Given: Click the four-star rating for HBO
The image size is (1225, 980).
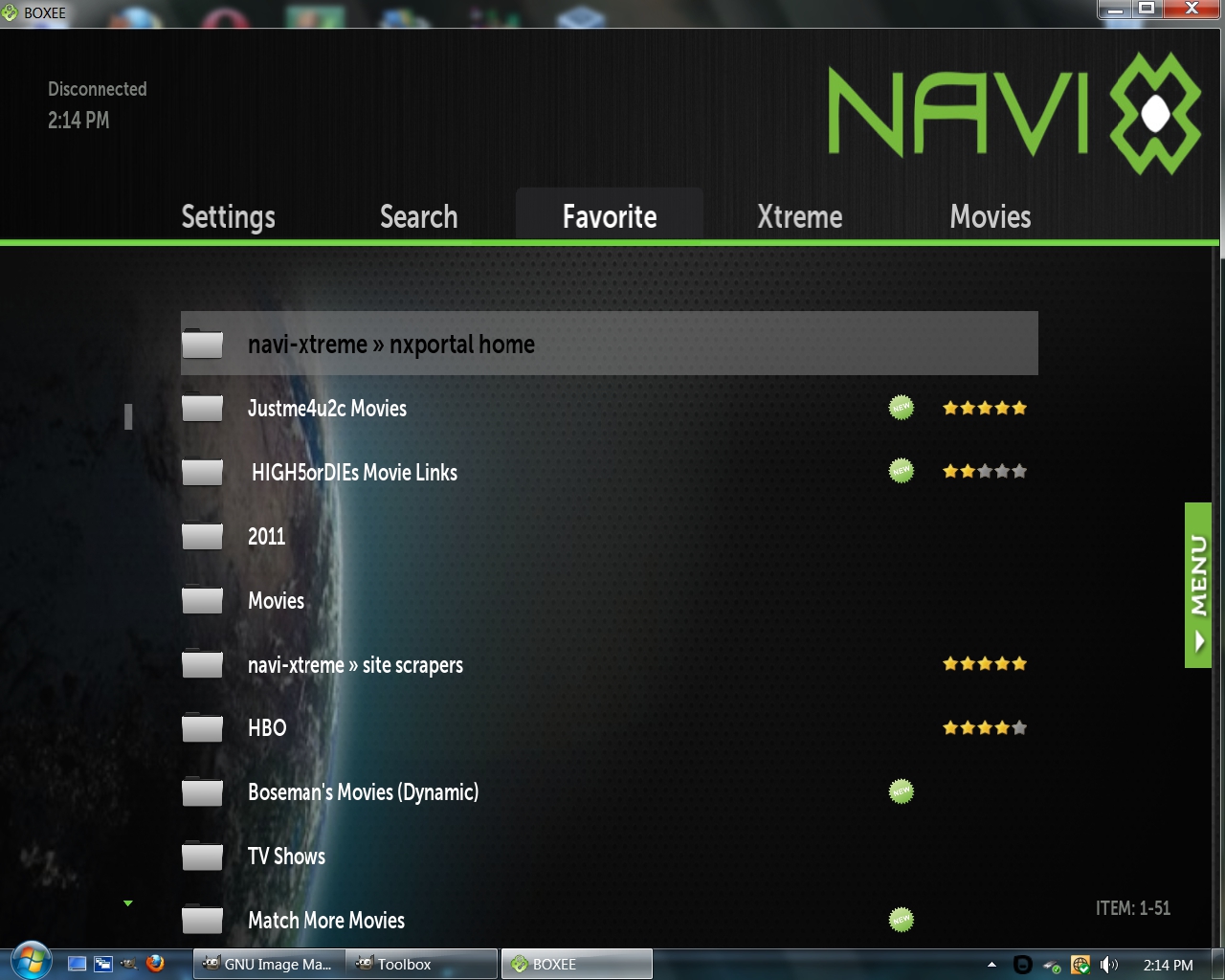Looking at the screenshot, I should pos(985,727).
